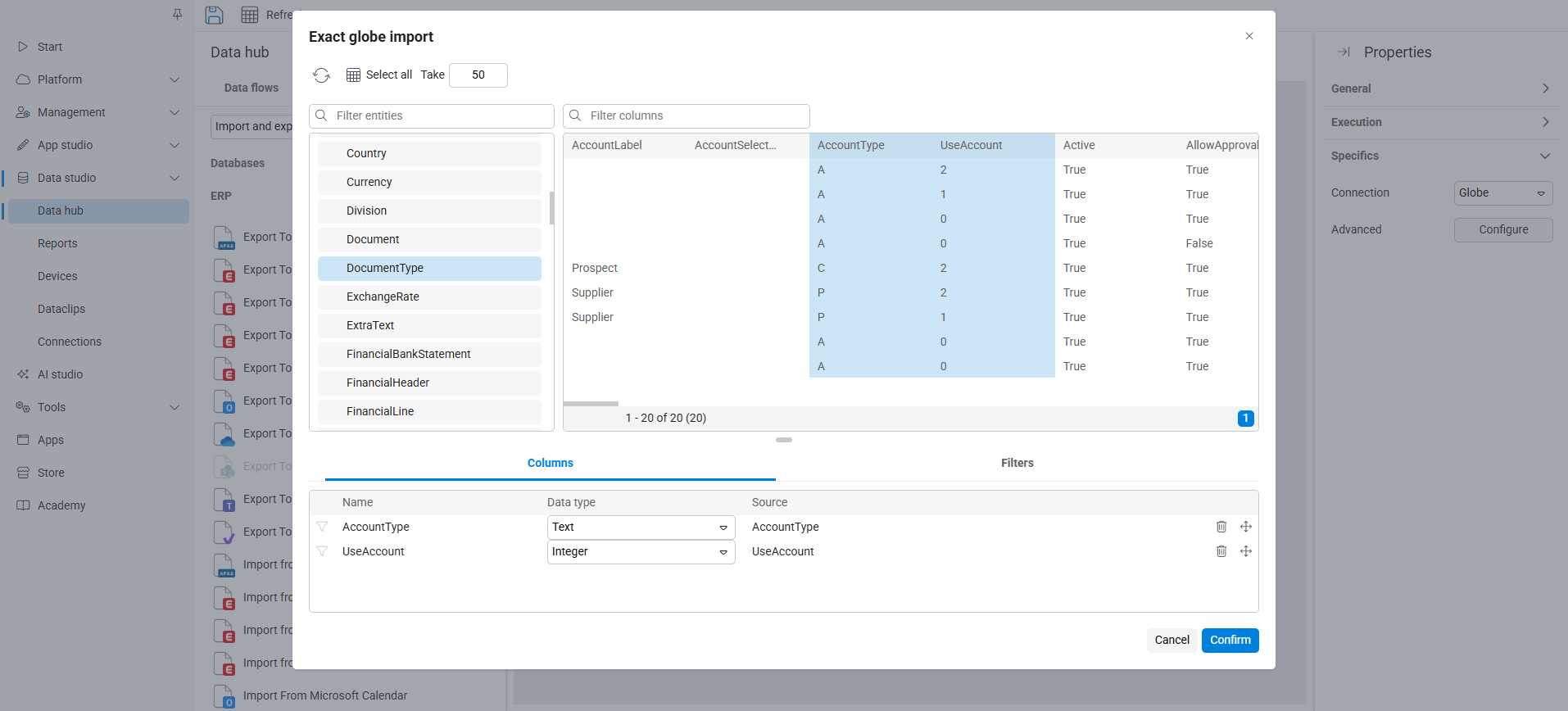Switch to the Columns tab
Screen dimensions: 1568x711
(x=550, y=463)
